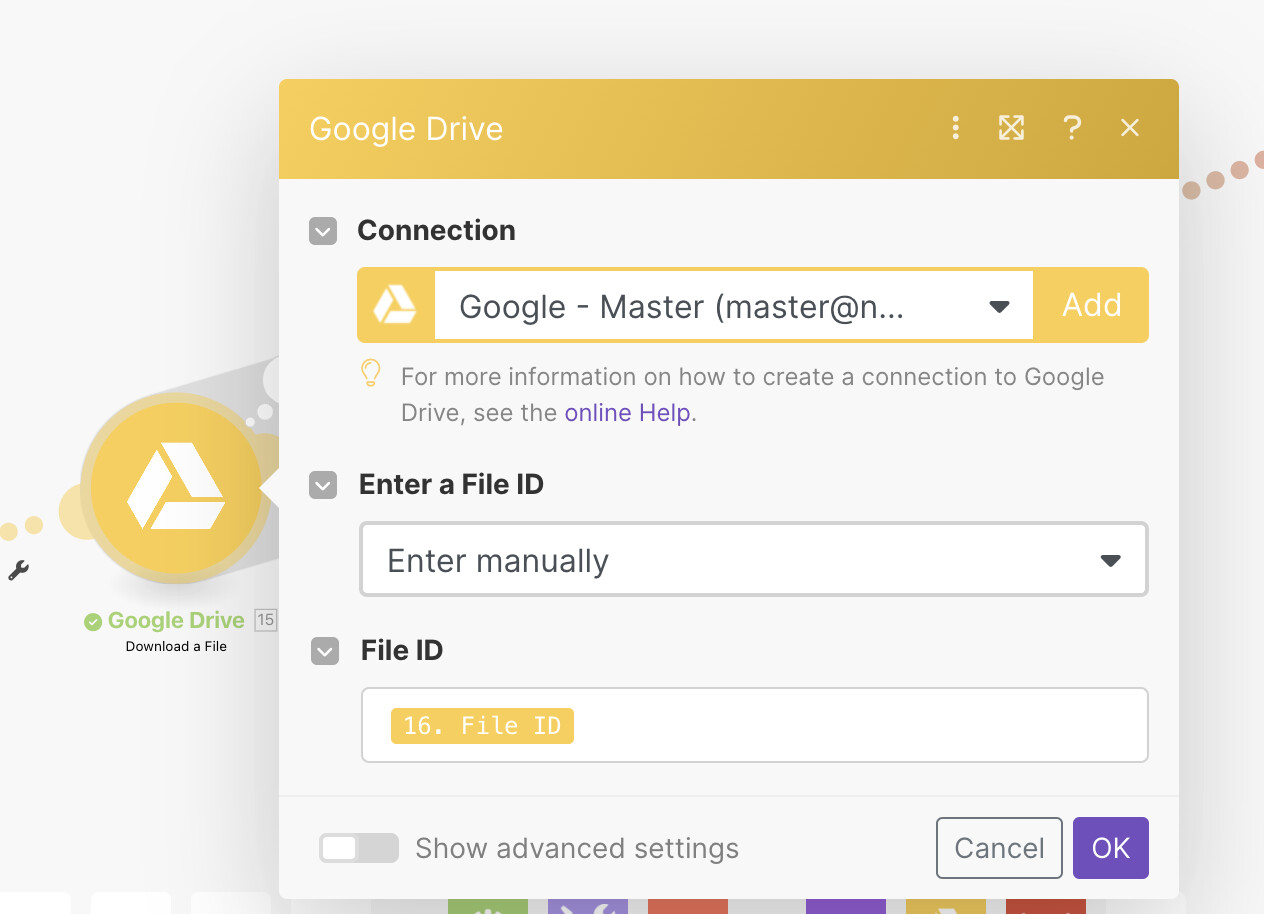
Task: Click the lightbulb hint icon
Action: (x=370, y=374)
